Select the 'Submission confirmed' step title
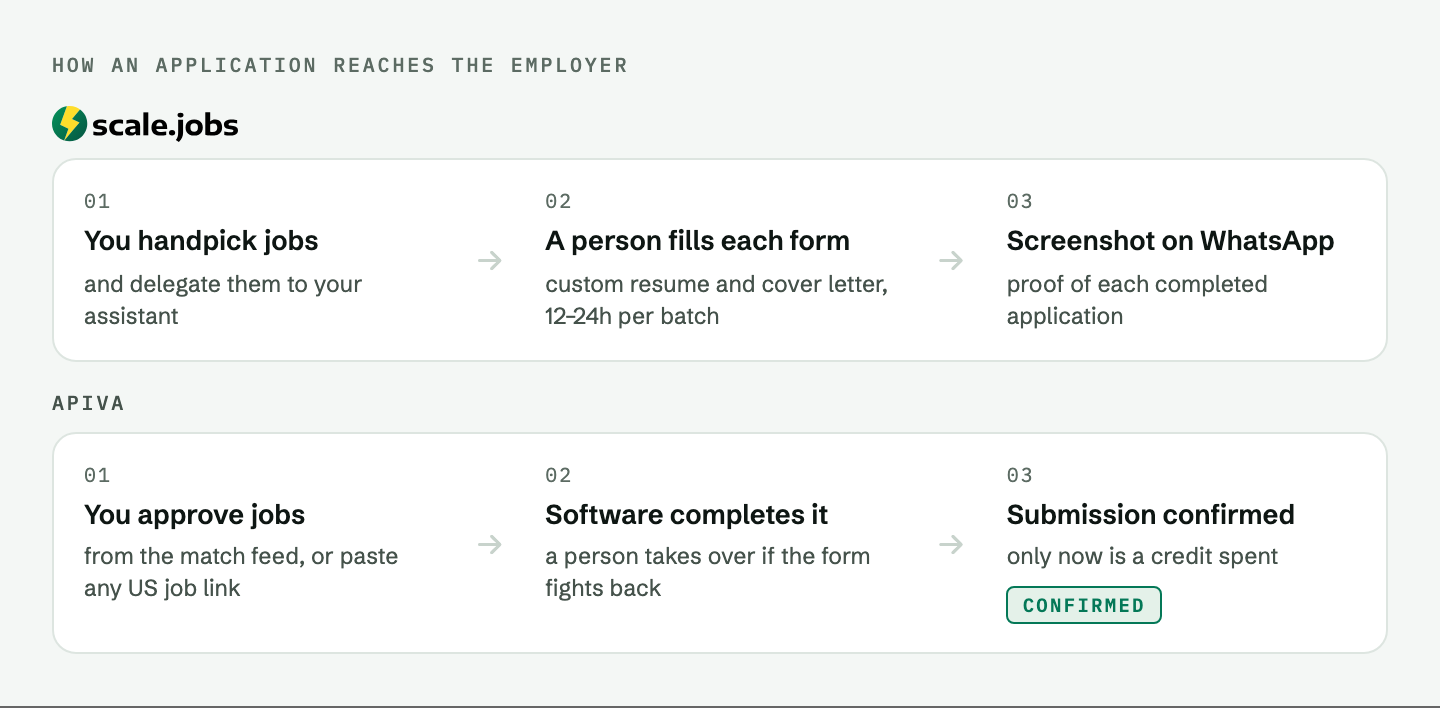The image size is (1440, 708). [x=1151, y=515]
